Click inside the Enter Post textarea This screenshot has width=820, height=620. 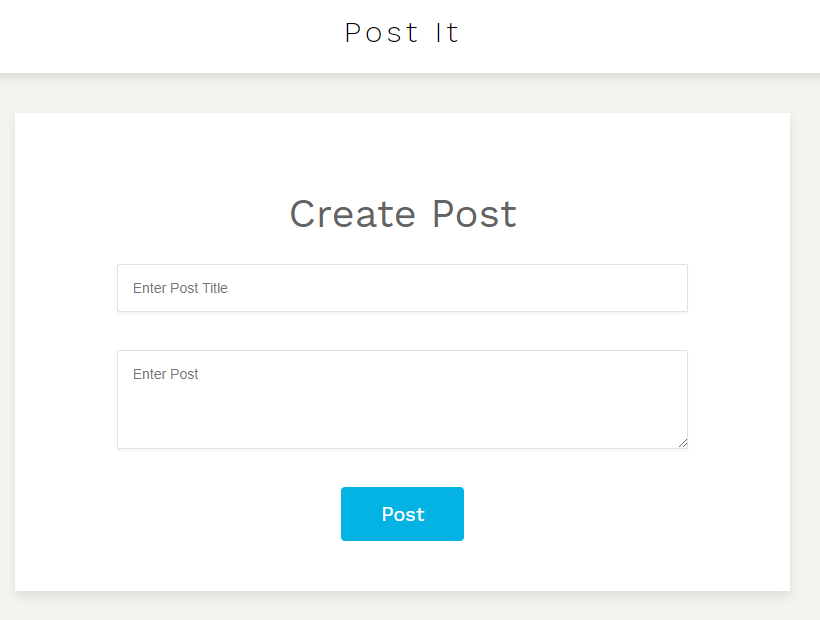402,399
